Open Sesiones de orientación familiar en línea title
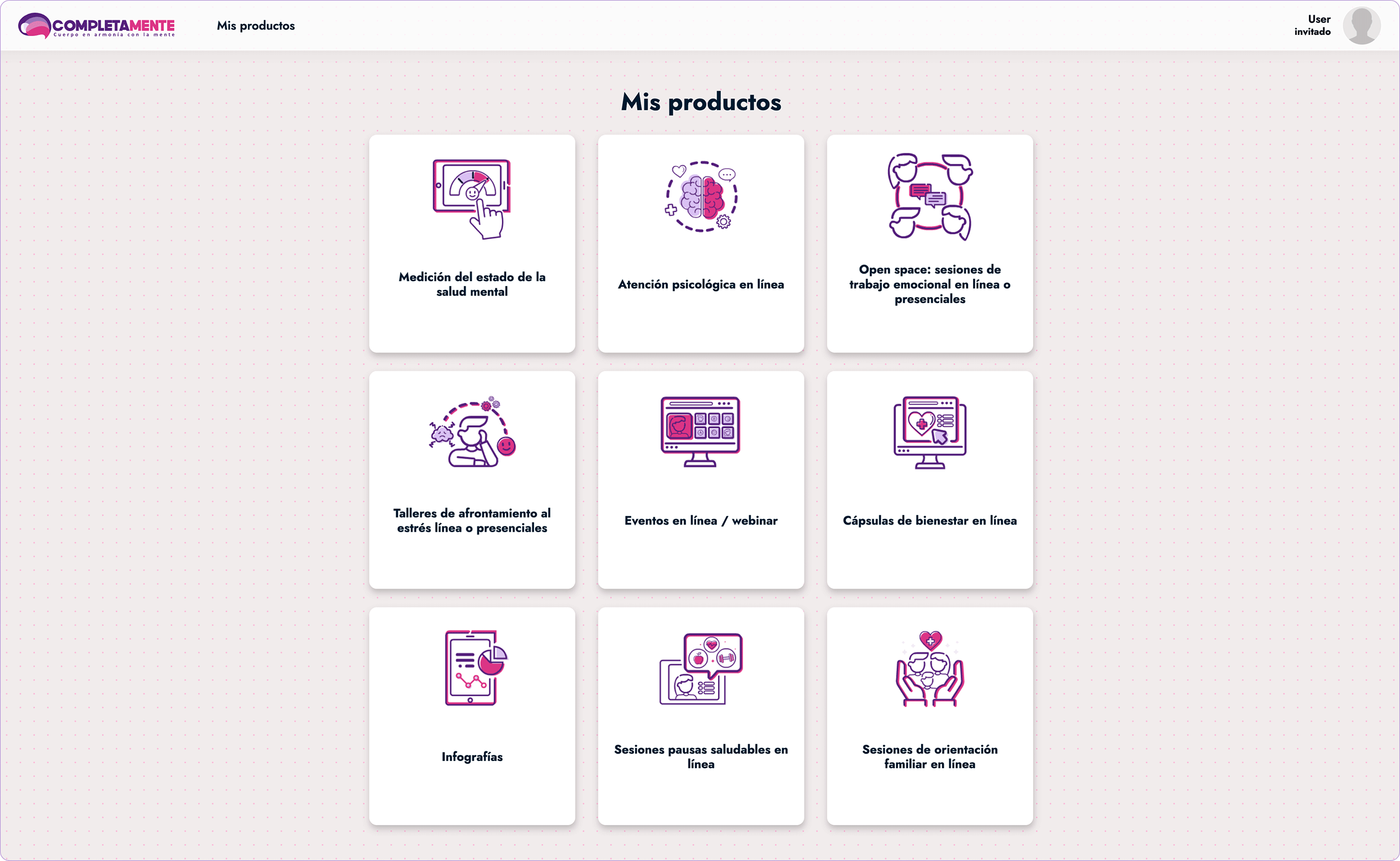Image resolution: width=1400 pixels, height=861 pixels. pos(930,757)
